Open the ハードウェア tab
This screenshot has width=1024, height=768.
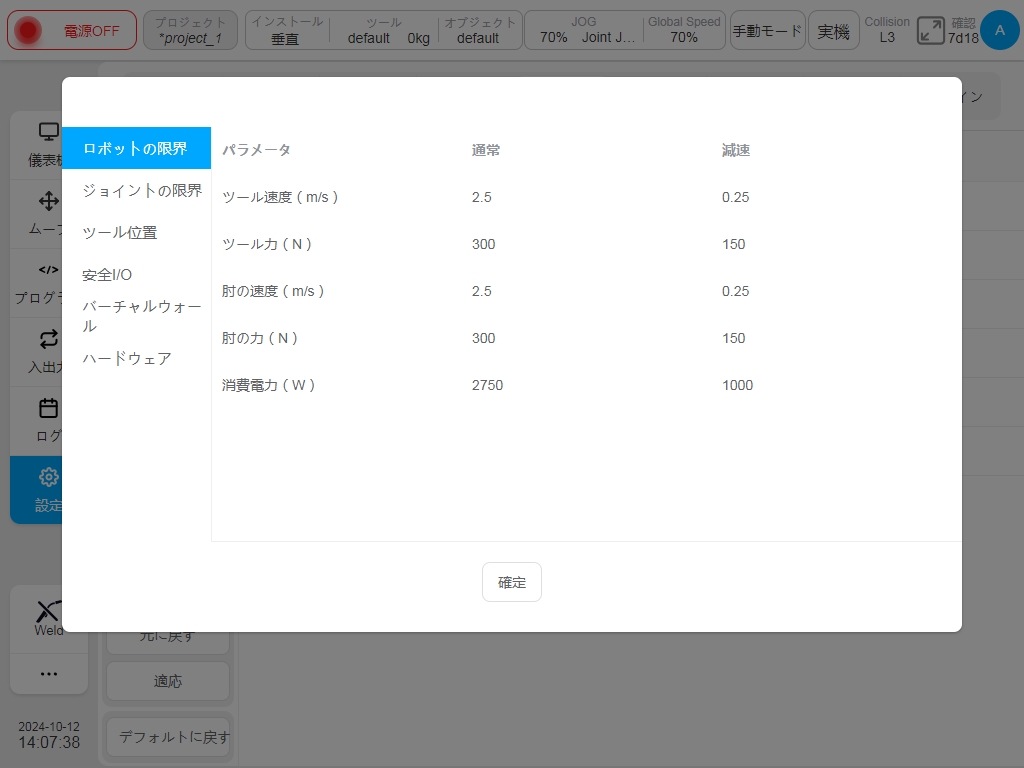[127, 359]
